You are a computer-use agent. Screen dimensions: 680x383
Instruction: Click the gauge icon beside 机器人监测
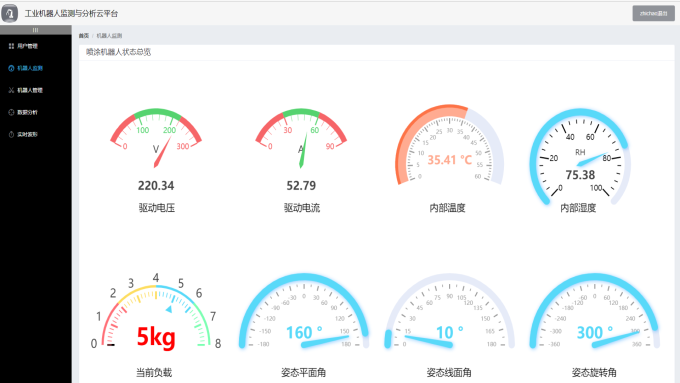pos(11,68)
